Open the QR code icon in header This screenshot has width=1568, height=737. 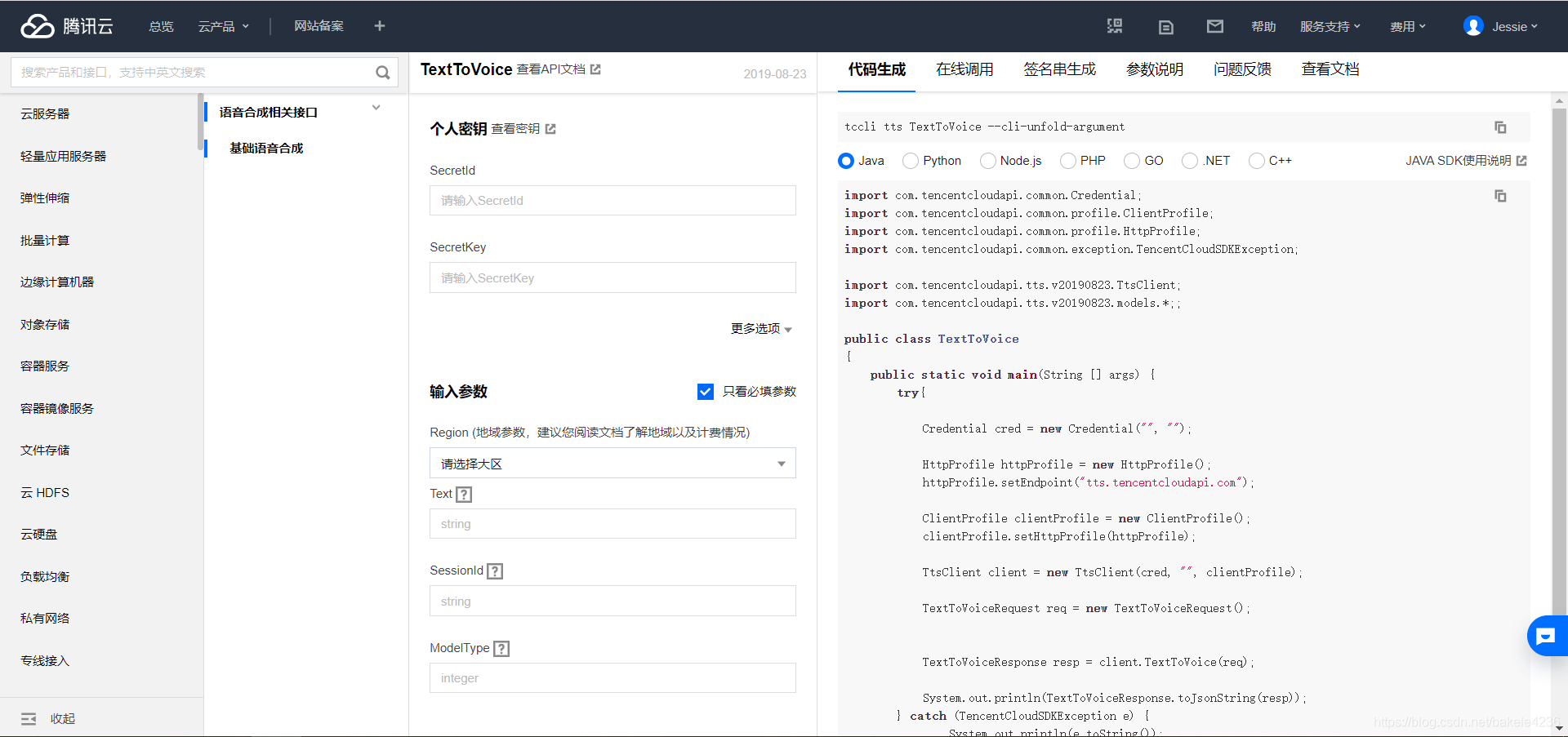pos(1115,26)
